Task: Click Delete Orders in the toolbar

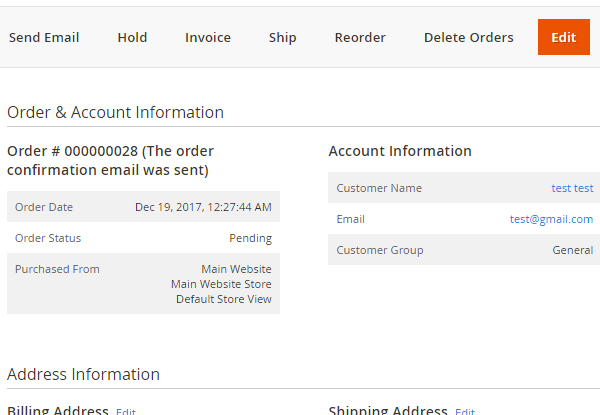Action: click(x=468, y=38)
